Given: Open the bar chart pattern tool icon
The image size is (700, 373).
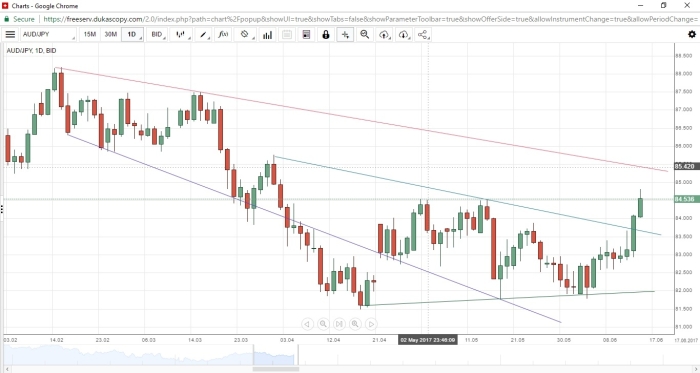Looking at the screenshot, I should coord(267,34).
